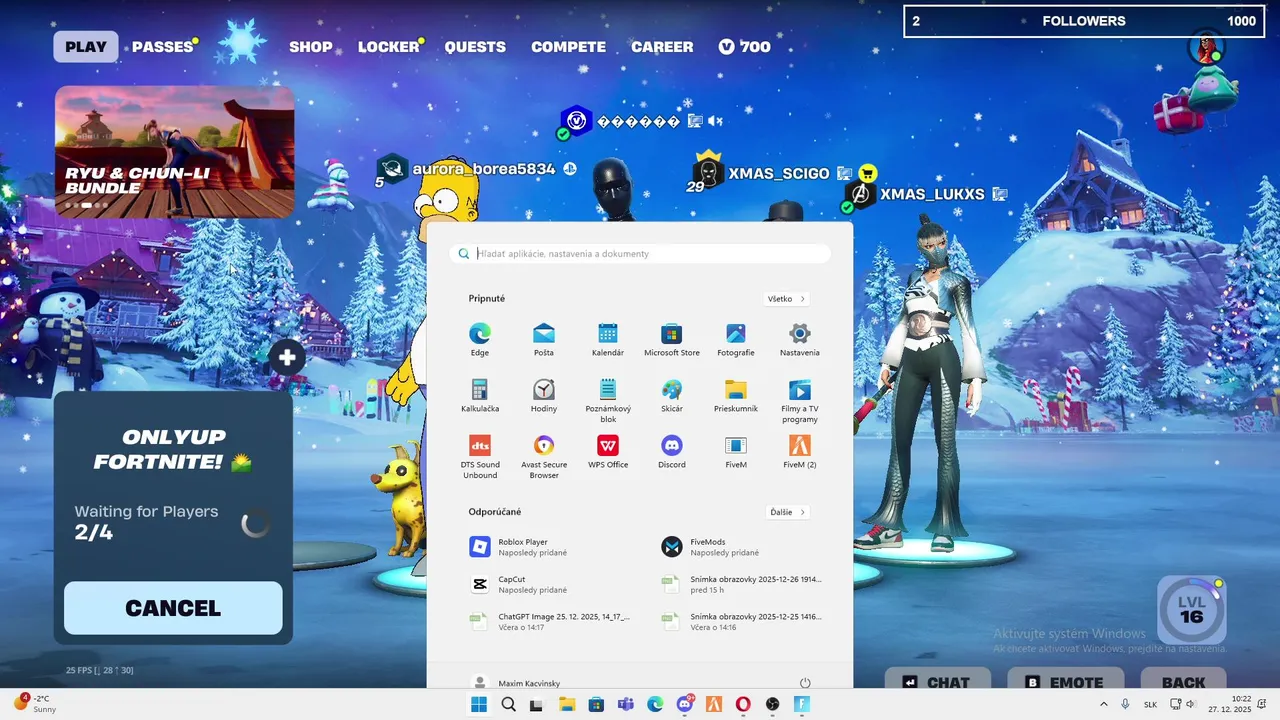Open the CAREER tab

(662, 47)
